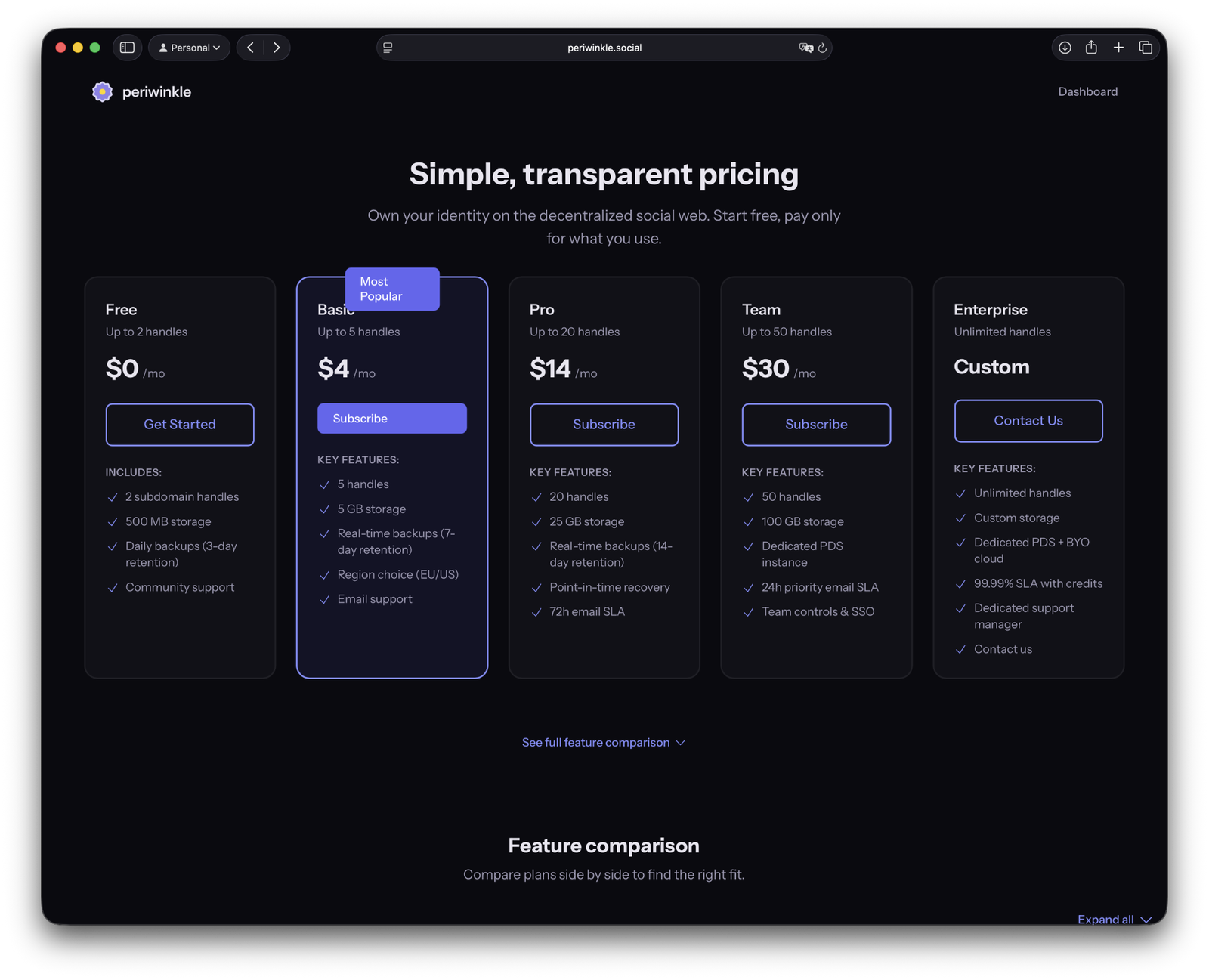The image size is (1209, 980).
Task: Click the Share icon in the browser toolbar
Action: (x=1091, y=47)
